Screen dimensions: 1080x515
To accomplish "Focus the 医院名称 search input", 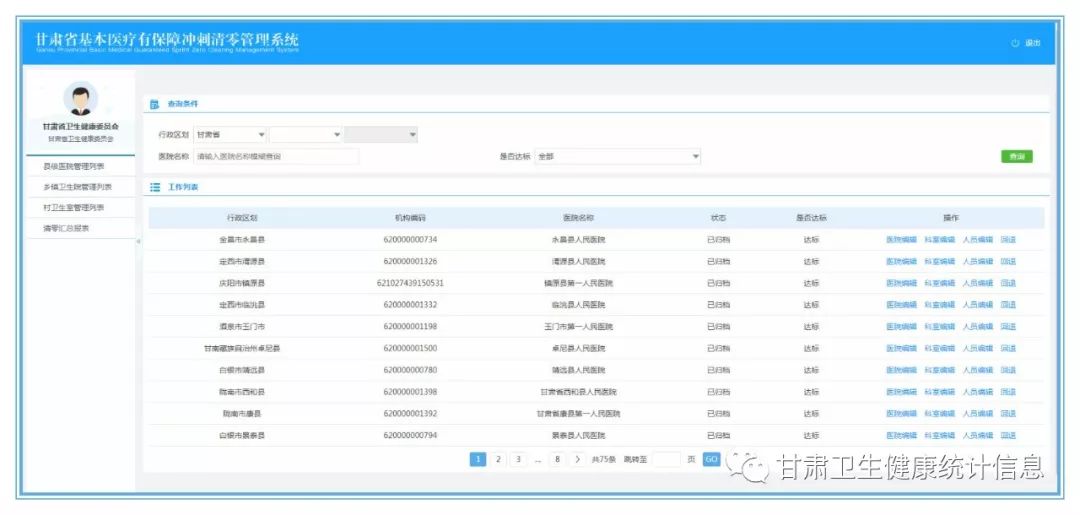I will tap(276, 157).
